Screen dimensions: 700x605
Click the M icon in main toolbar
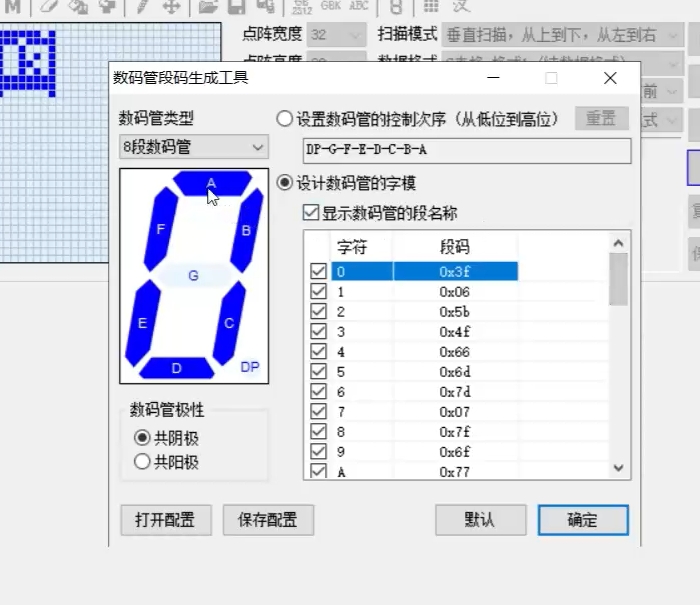tap(12, 6)
